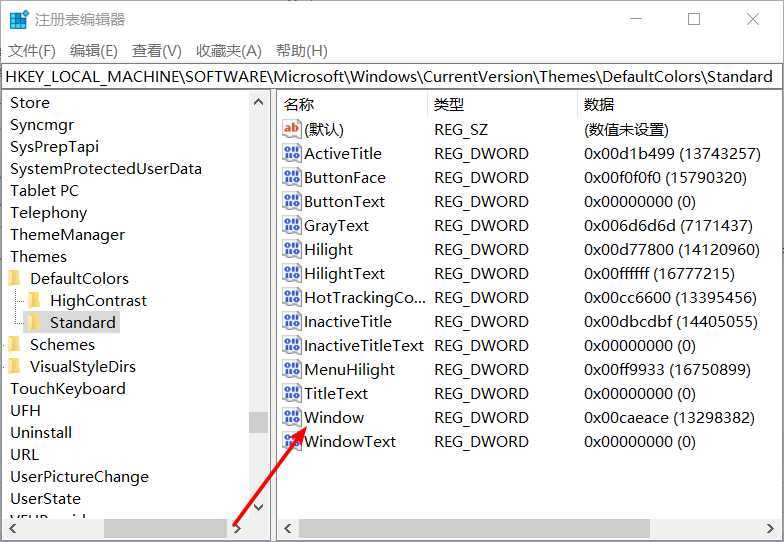Minimize the Registry Editor window
The width and height of the screenshot is (784, 542).
(636, 20)
